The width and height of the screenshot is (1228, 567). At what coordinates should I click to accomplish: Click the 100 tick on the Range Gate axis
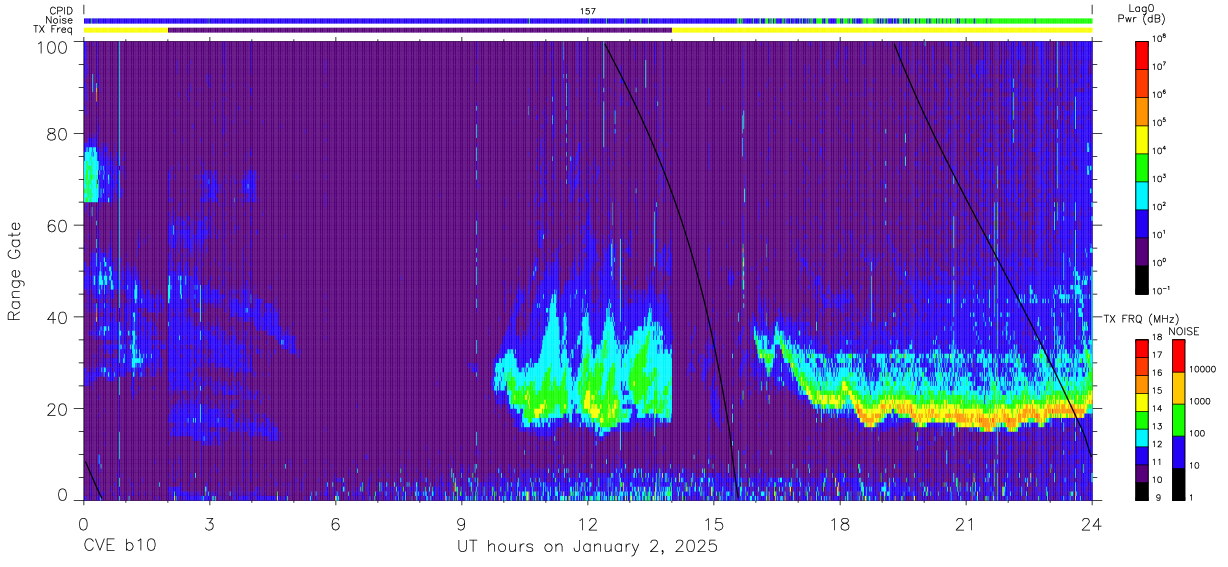click(x=53, y=46)
